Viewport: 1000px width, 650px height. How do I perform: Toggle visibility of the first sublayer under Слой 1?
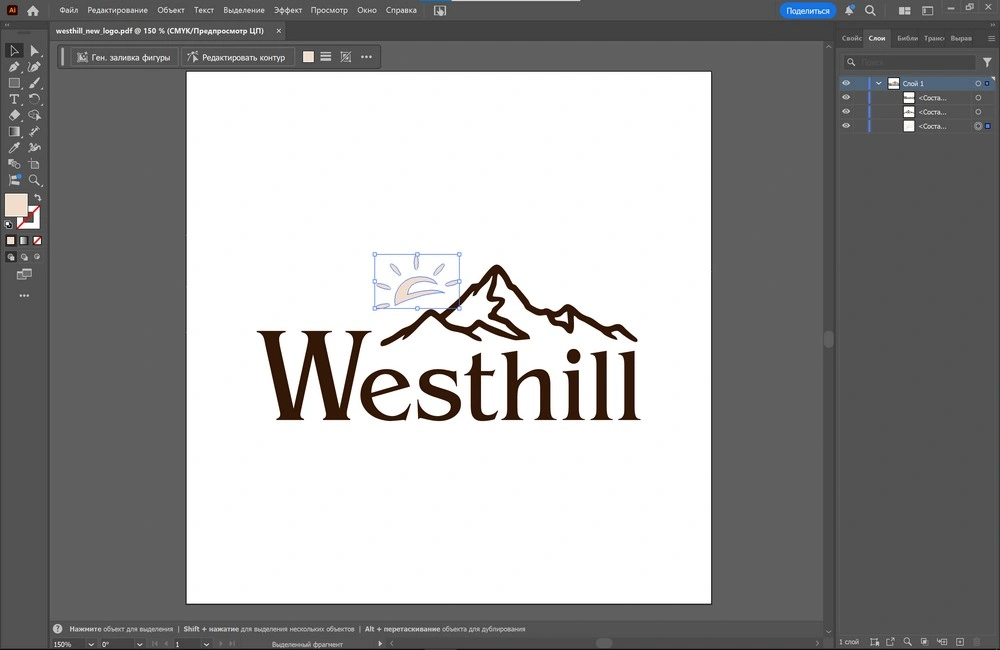[846, 98]
